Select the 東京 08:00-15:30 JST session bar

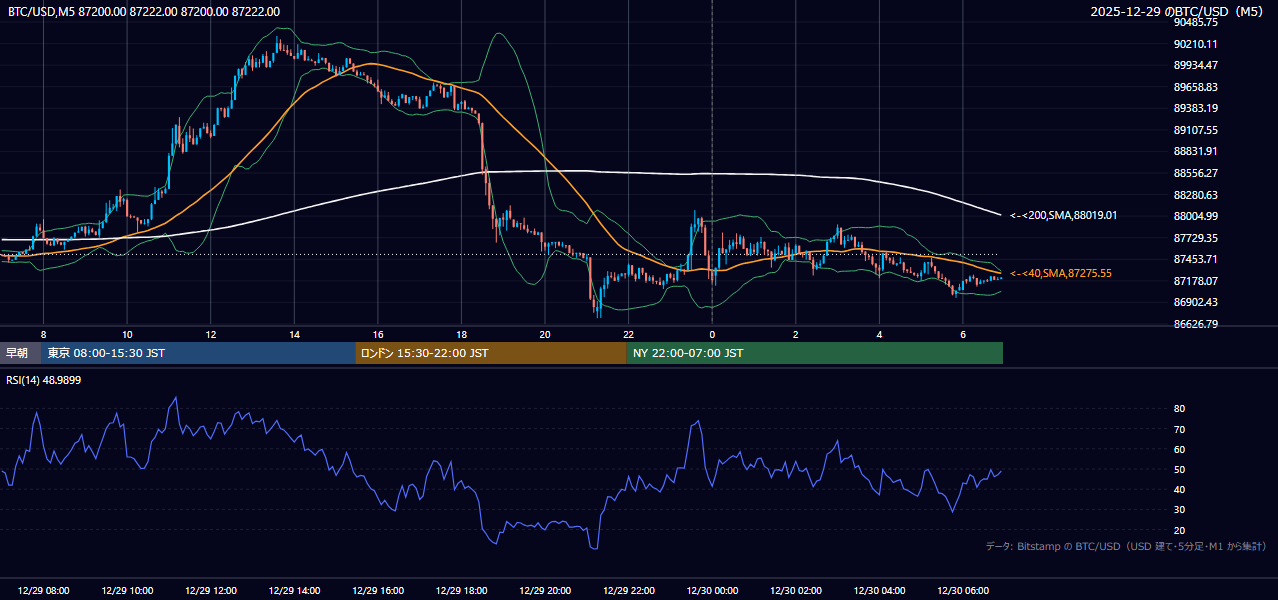198,353
